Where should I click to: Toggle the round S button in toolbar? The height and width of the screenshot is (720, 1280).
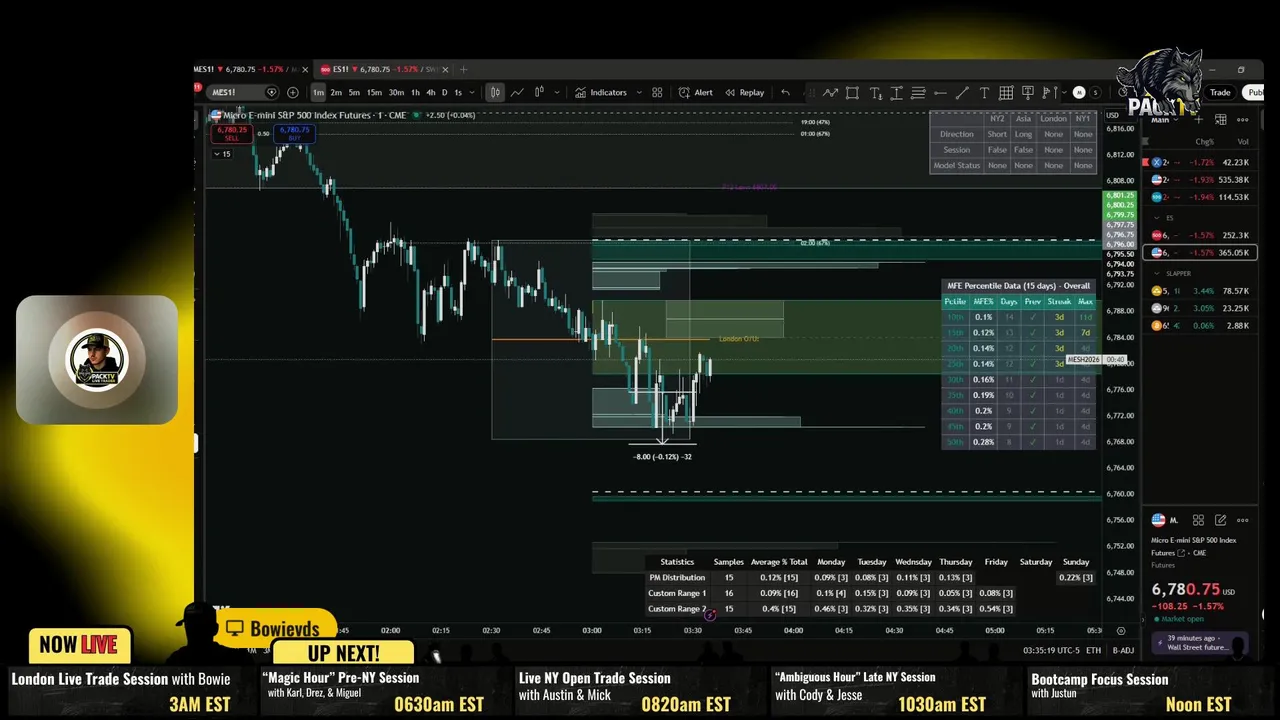[x=1095, y=92]
